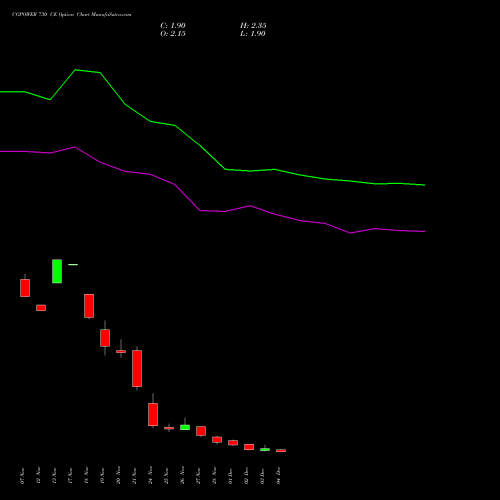Viewport: 500px width, 500px height.
Task: Click the 20 Nov date label on the axis
Action: point(118,476)
